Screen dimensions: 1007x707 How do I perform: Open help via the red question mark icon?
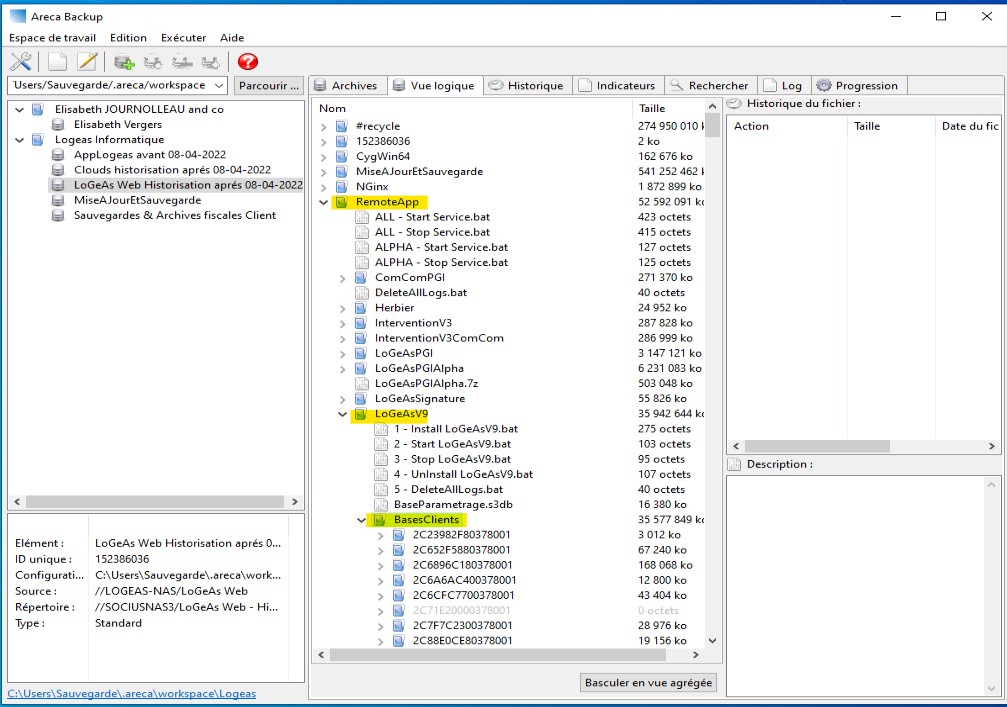pyautogui.click(x=248, y=62)
